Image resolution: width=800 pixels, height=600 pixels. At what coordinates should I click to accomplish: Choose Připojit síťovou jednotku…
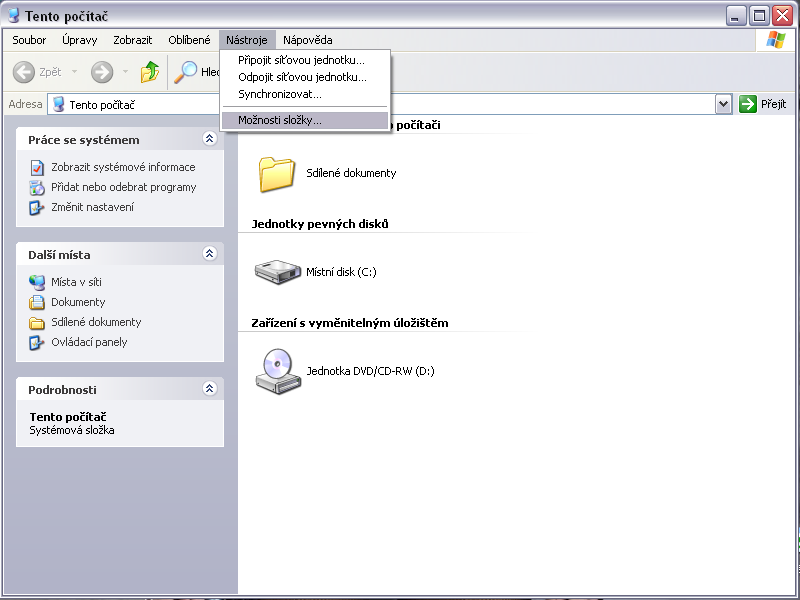[x=305, y=60]
